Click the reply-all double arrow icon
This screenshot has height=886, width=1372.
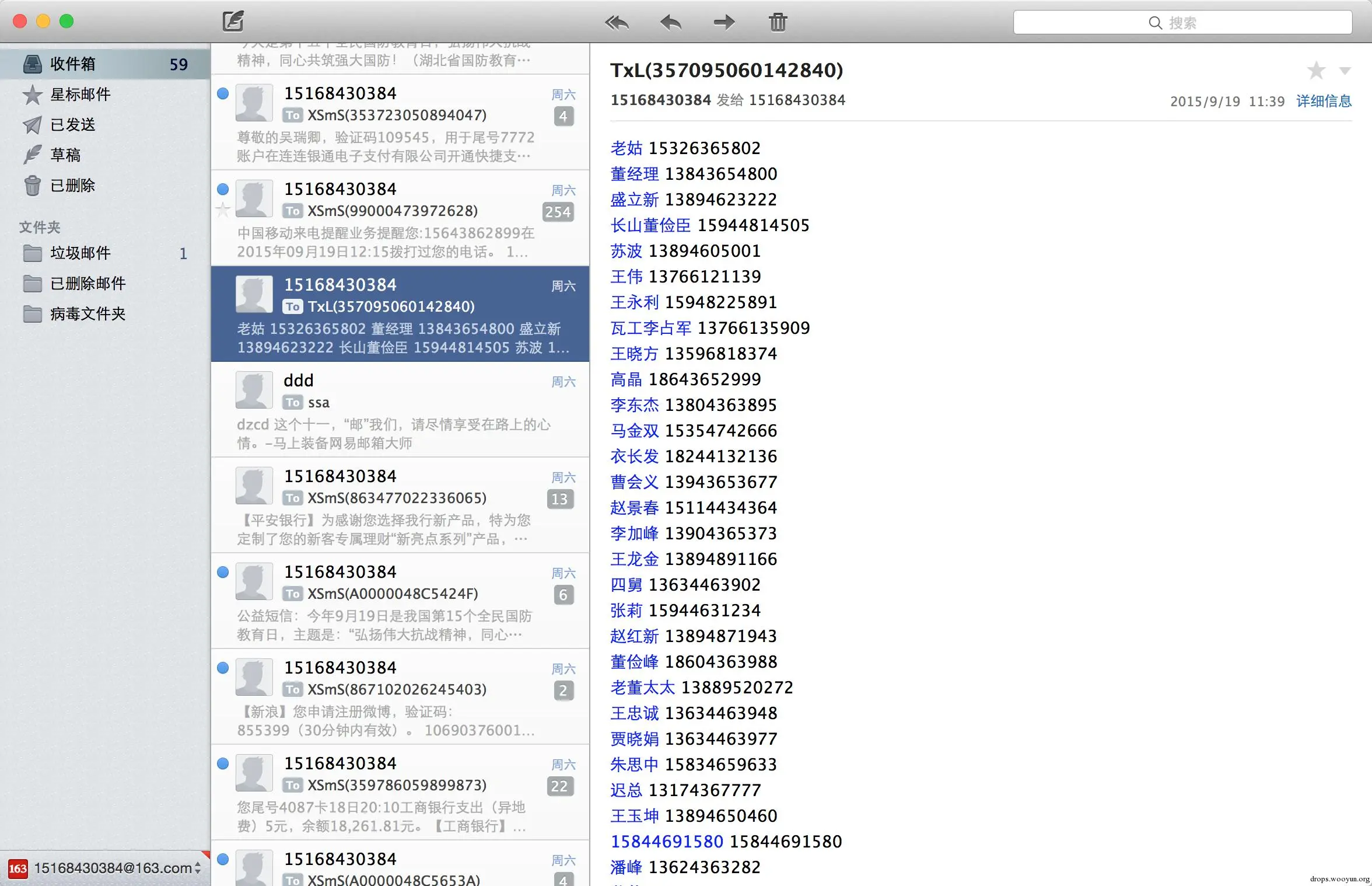pyautogui.click(x=617, y=23)
